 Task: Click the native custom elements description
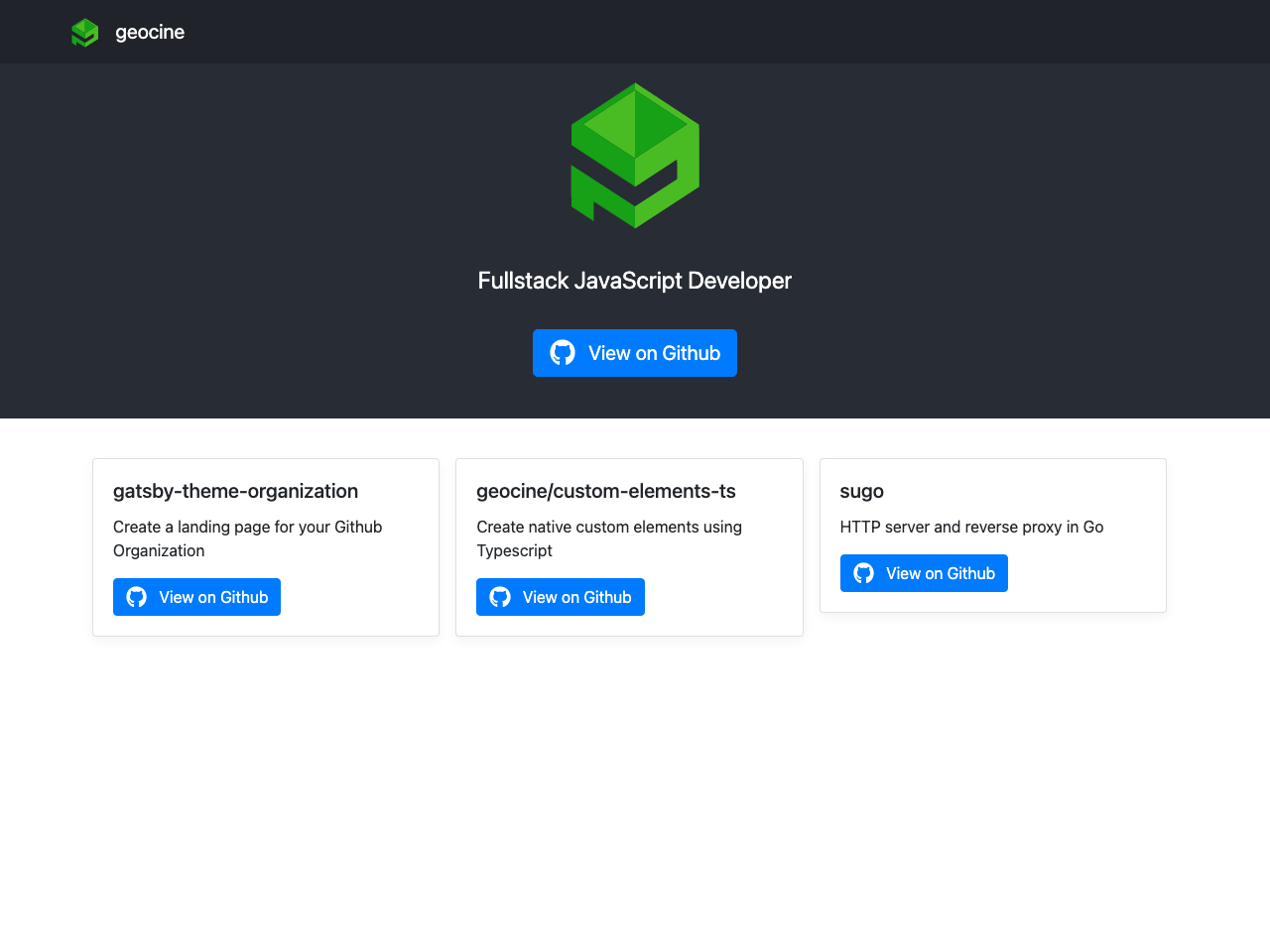[x=608, y=538]
